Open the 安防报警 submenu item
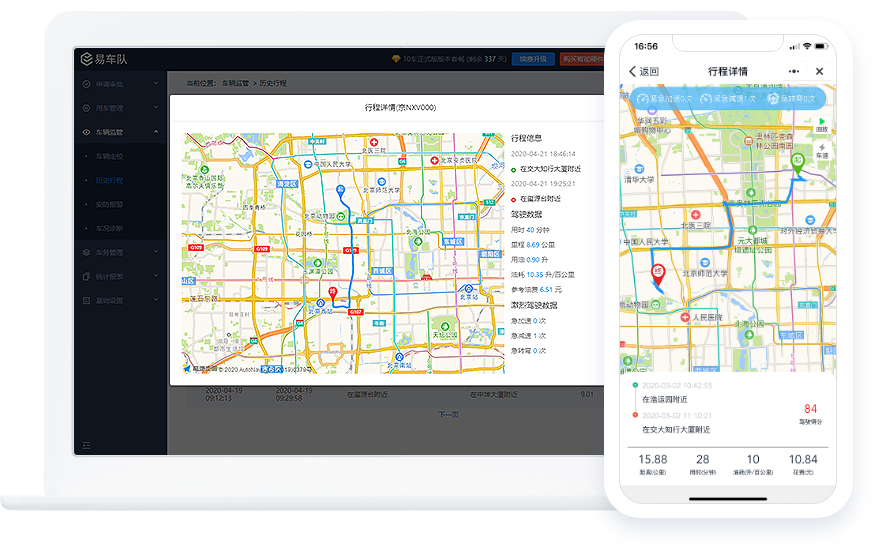Image resolution: width=883 pixels, height=558 pixels. [109, 204]
